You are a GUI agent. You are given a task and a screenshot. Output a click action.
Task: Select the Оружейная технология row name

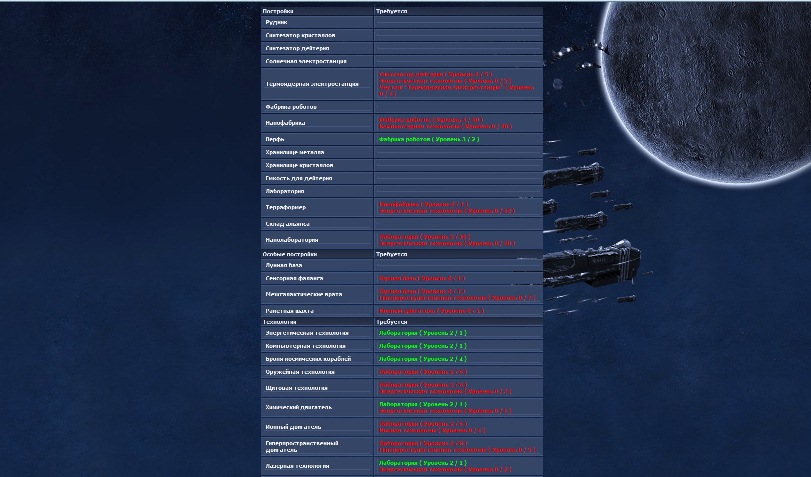click(302, 372)
